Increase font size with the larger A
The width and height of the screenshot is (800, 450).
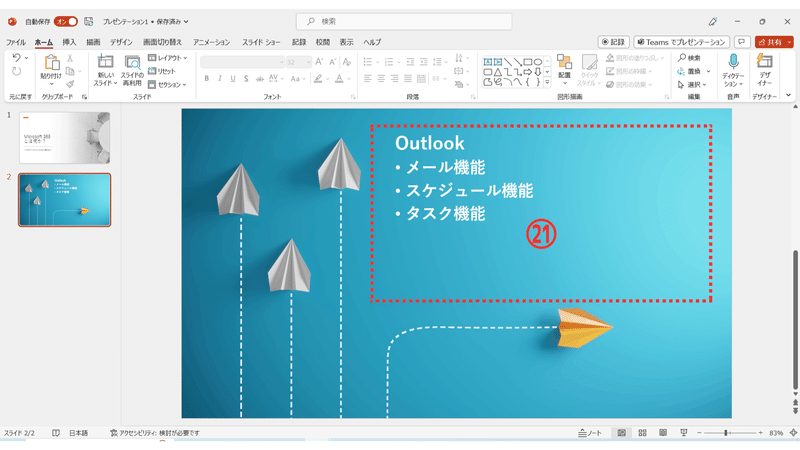point(319,62)
